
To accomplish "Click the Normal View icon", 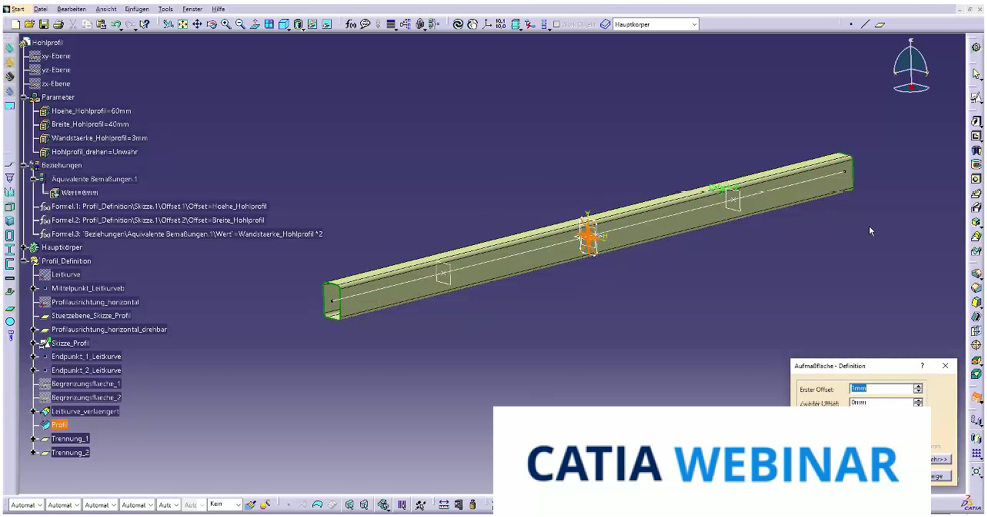I will coord(255,25).
